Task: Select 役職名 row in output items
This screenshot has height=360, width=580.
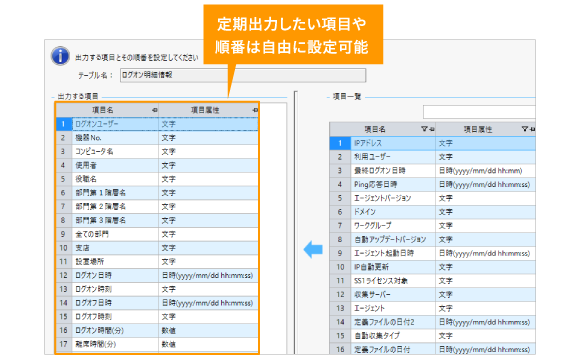Action: (x=157, y=179)
